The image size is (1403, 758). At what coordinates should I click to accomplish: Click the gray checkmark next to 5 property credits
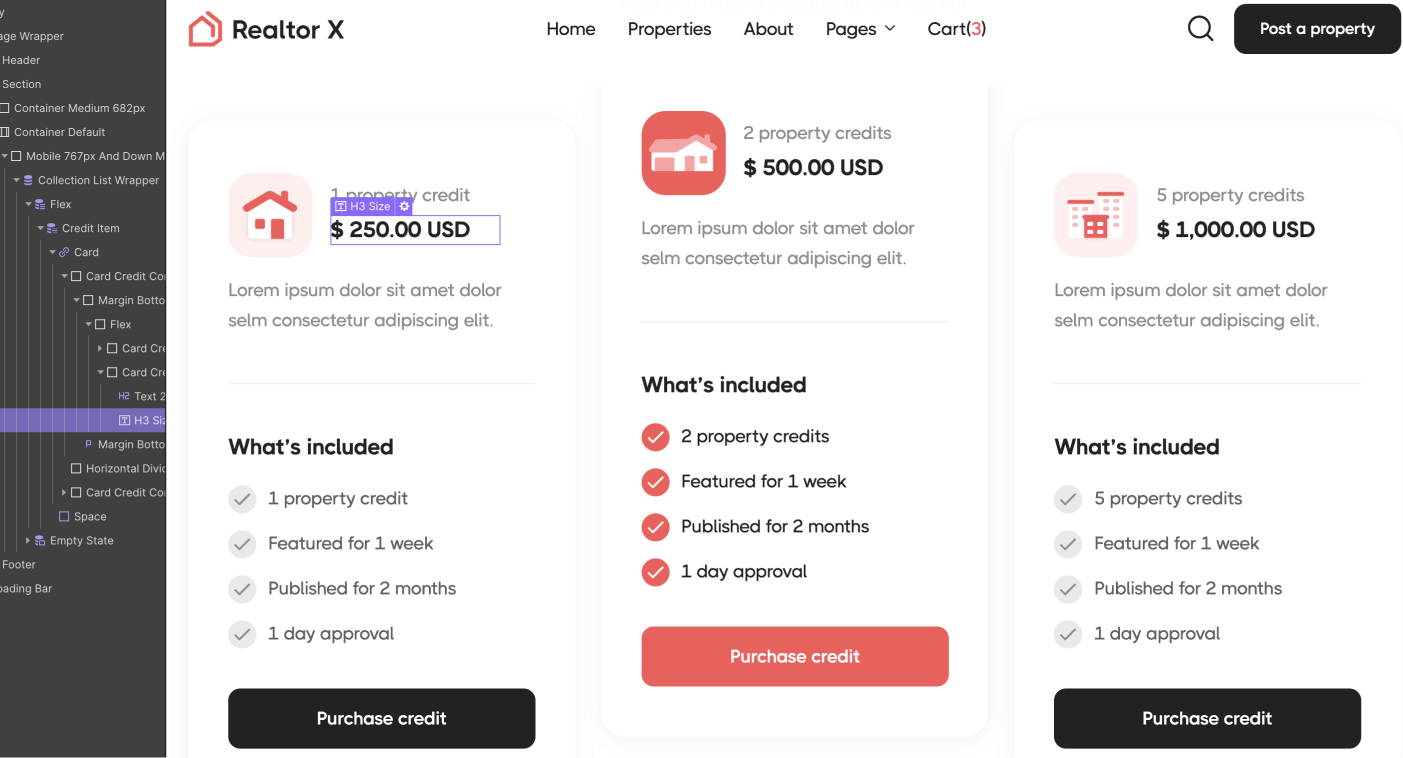pos(1067,498)
